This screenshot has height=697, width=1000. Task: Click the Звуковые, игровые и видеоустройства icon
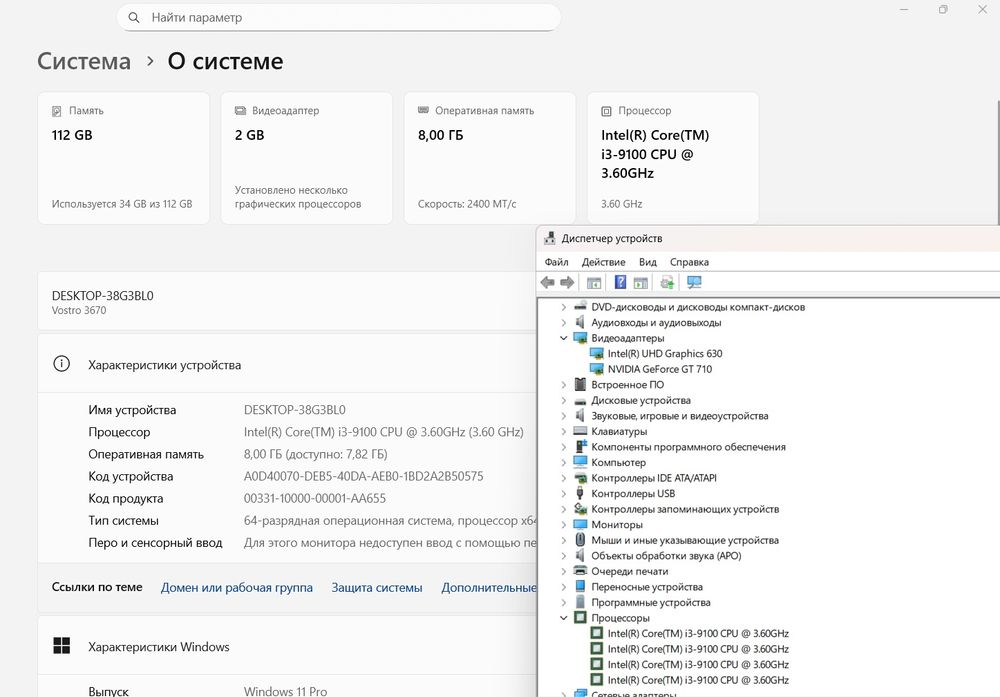tap(580, 416)
